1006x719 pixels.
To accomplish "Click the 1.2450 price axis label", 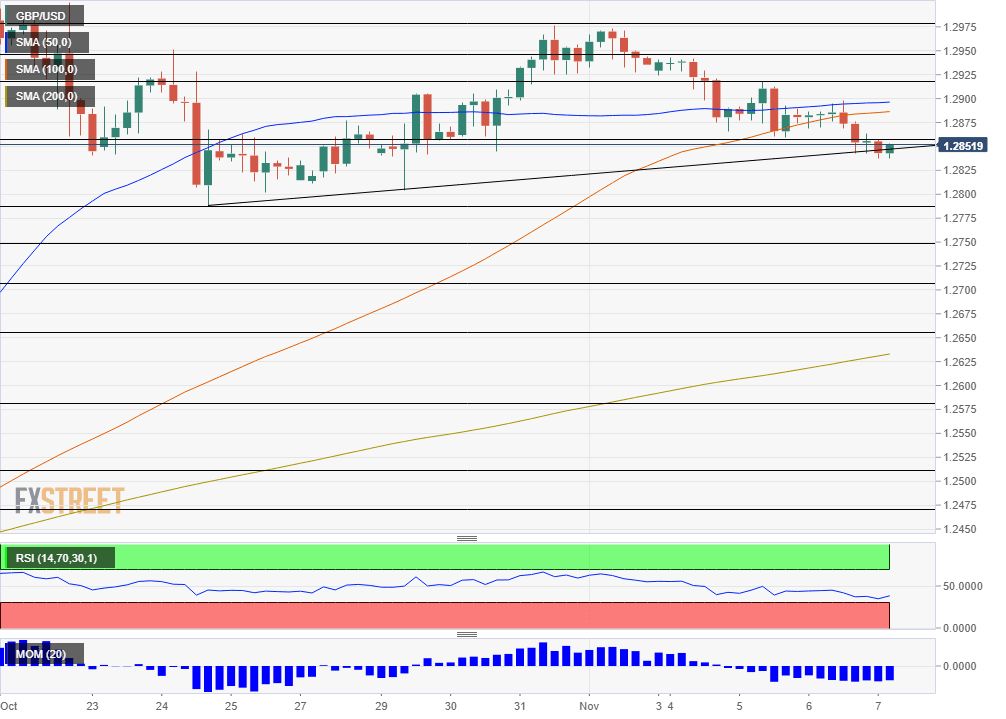I will pyautogui.click(x=960, y=529).
